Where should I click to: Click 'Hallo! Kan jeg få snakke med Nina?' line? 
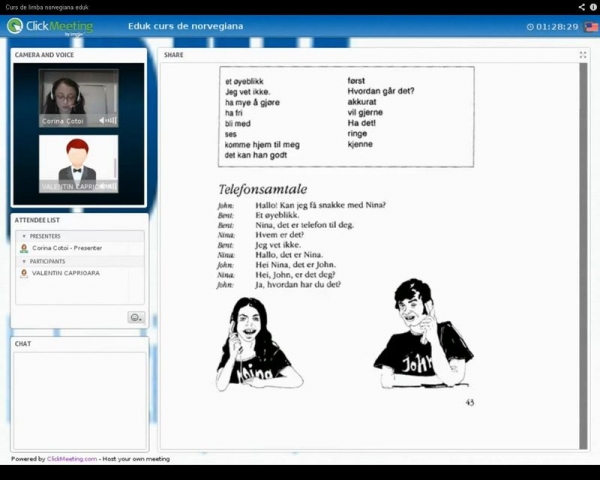(x=320, y=205)
